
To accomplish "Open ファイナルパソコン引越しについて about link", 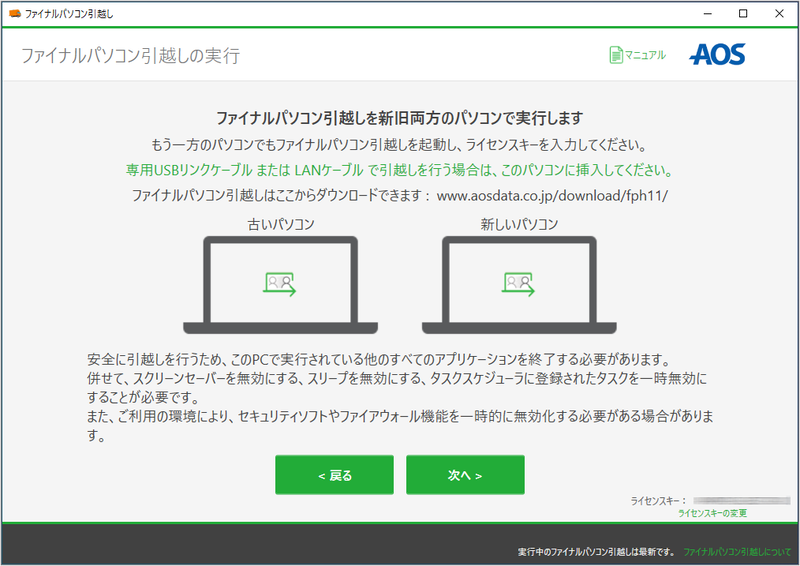I will pyautogui.click(x=737, y=552).
